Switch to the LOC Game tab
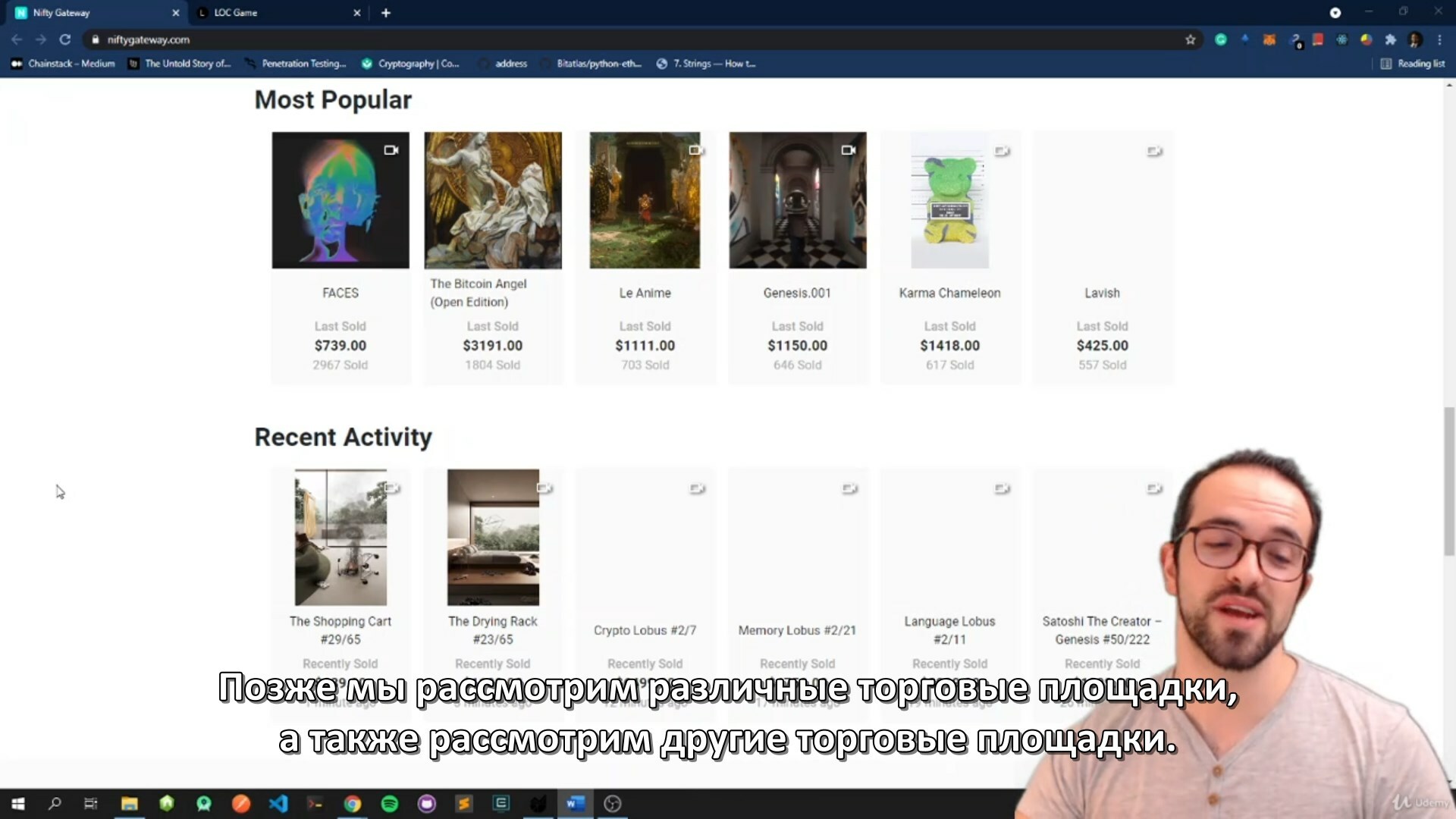This screenshot has width=1456, height=819. tap(278, 13)
